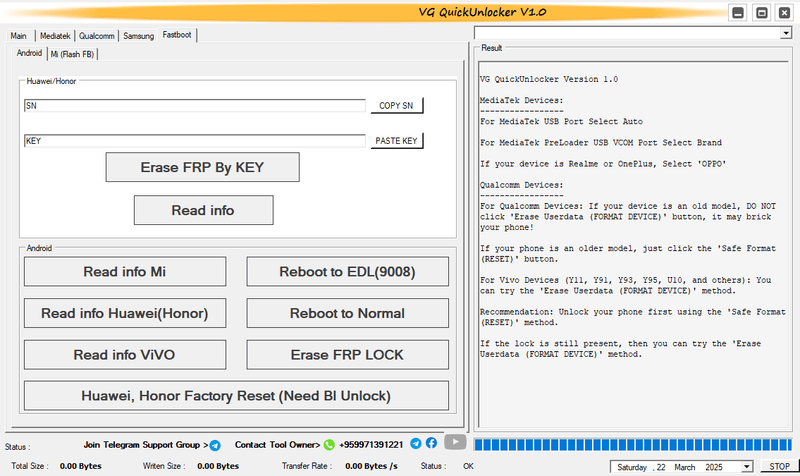This screenshot has height=476, width=800.
Task: Click the KEY input field
Action: pos(195,141)
